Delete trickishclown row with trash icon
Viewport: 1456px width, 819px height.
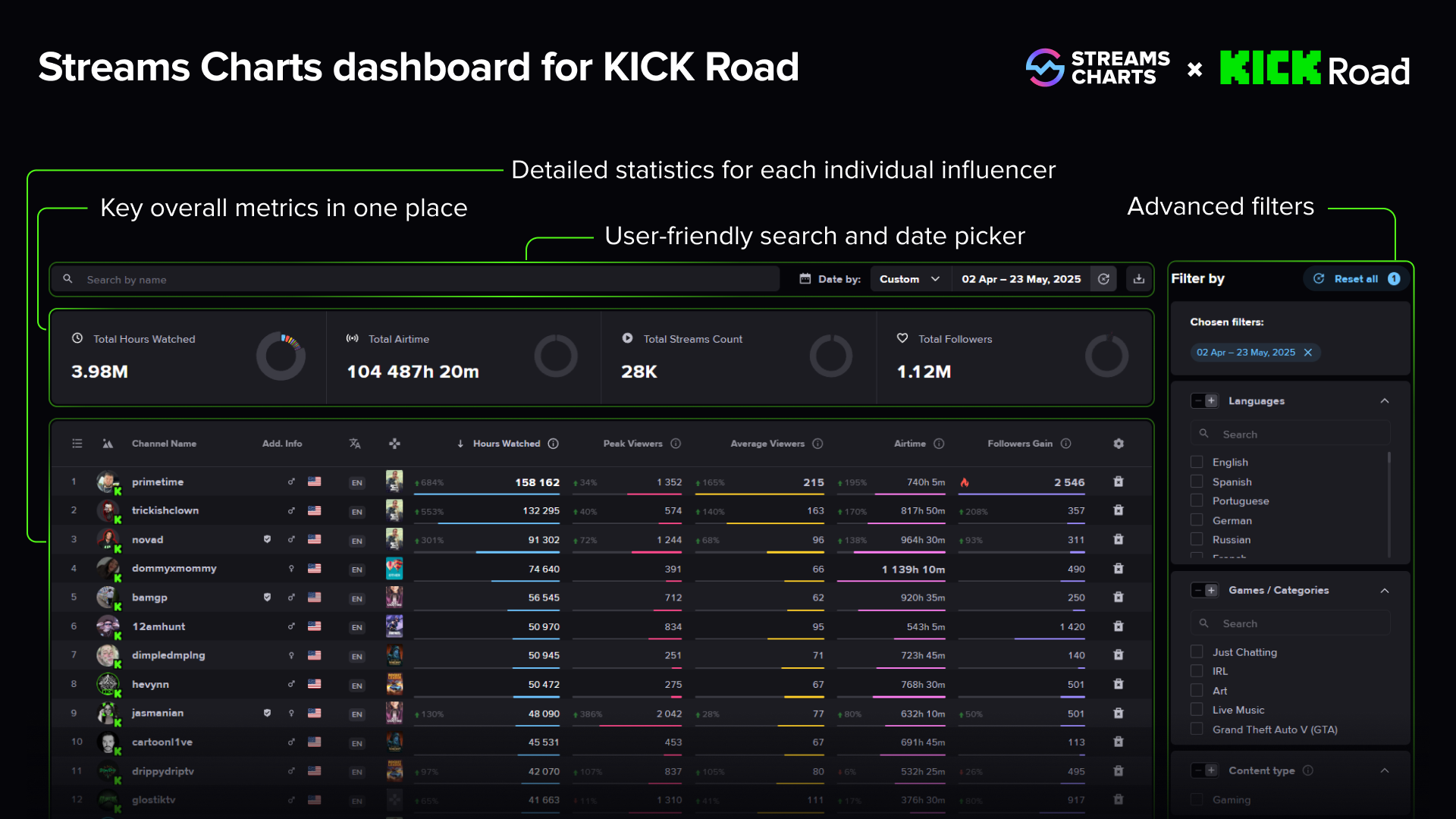[x=1118, y=510]
